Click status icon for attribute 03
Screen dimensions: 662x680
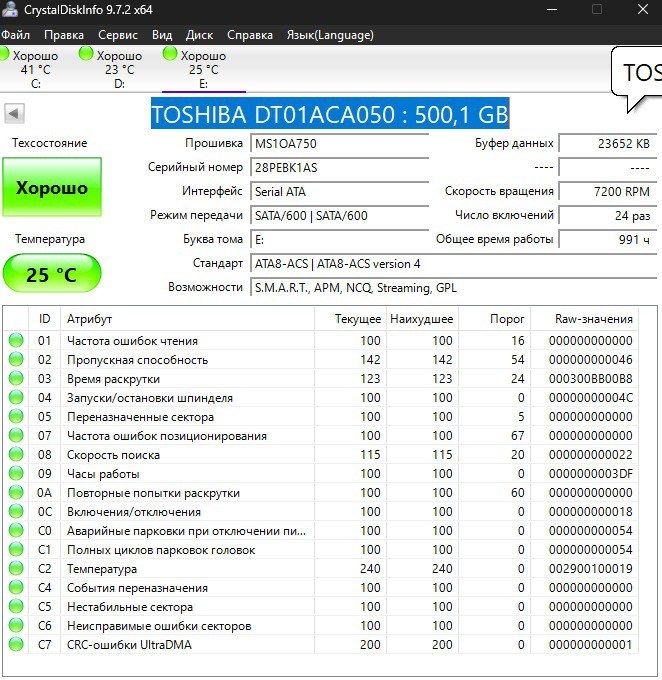(16, 379)
